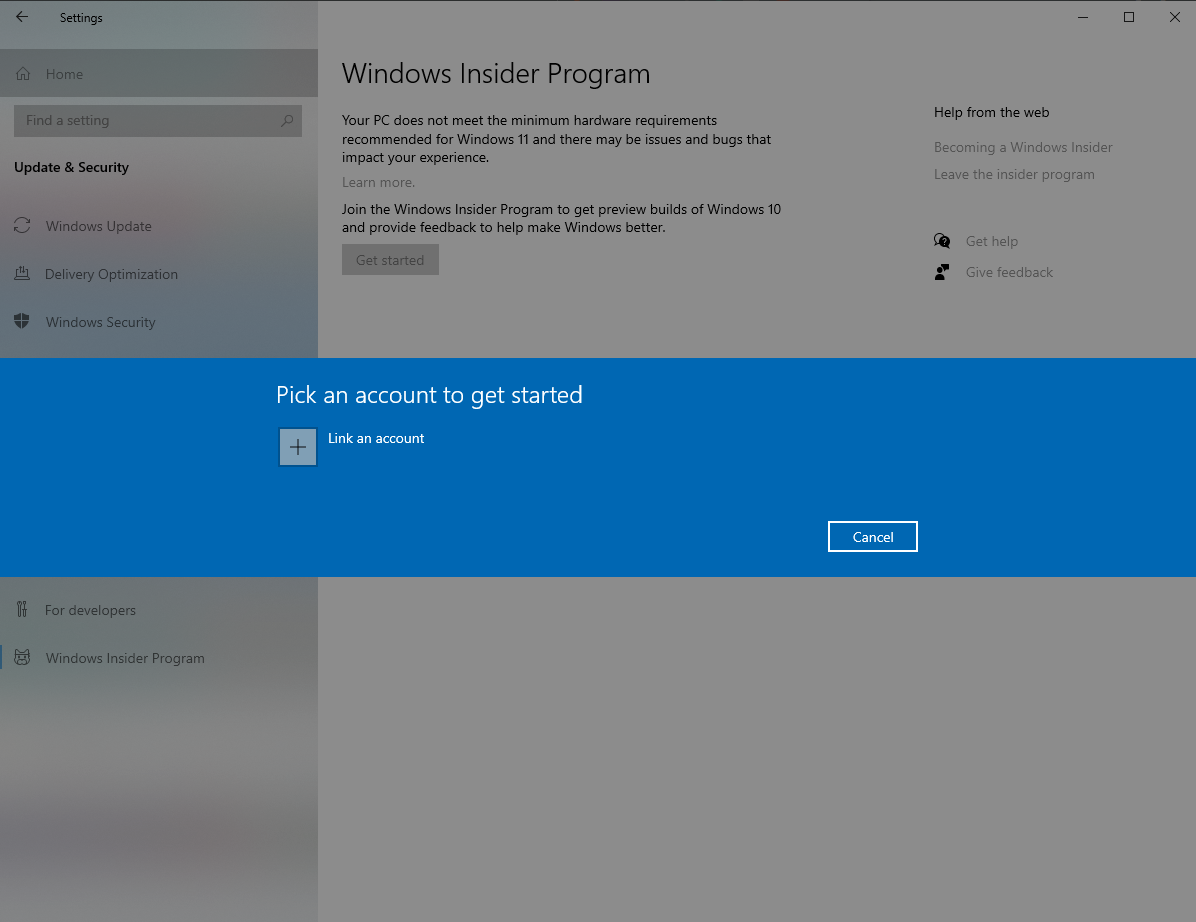The image size is (1196, 922).
Task: Close the Settings window
Action: coord(1175,17)
